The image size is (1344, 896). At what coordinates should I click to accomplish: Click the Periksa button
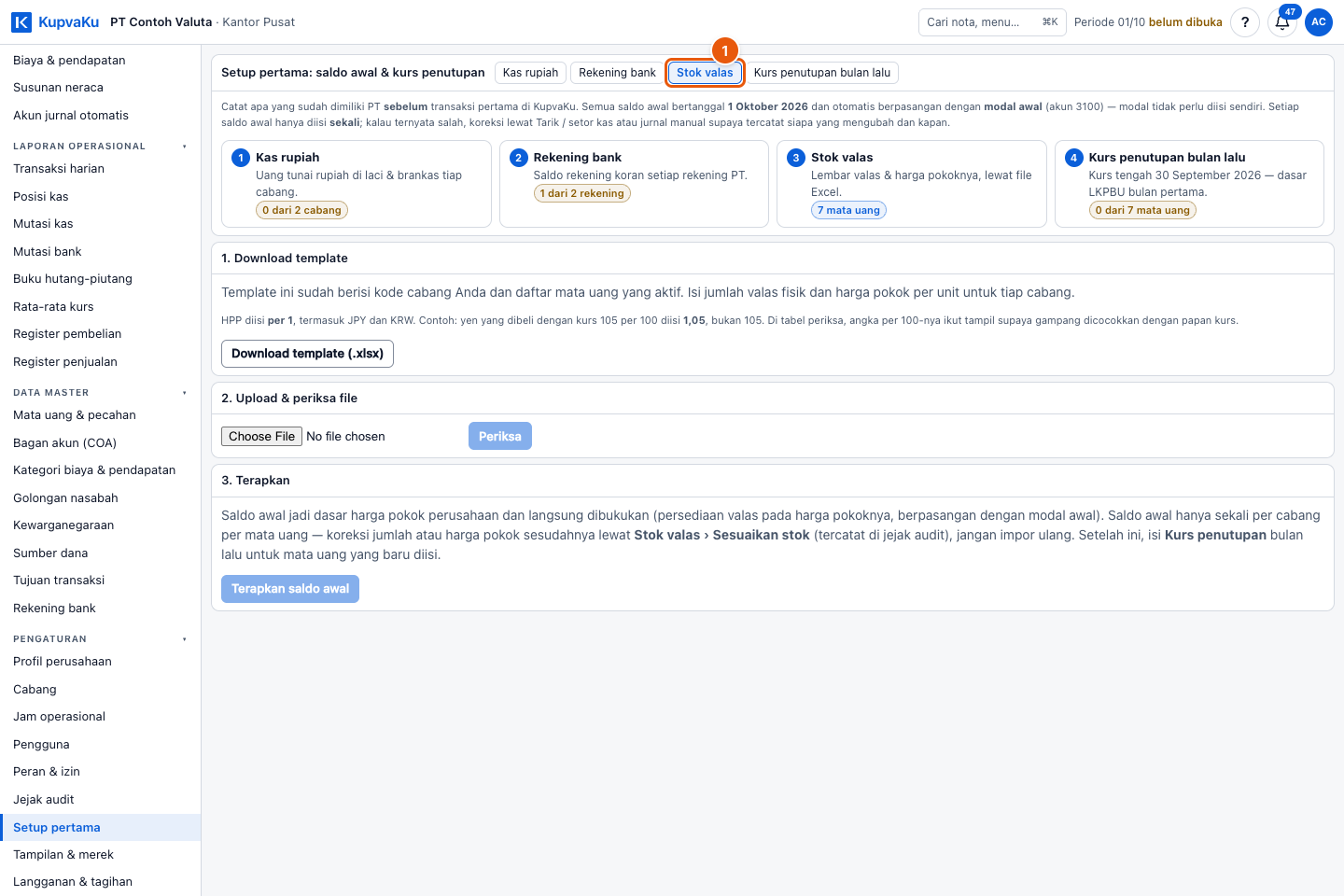tap(500, 436)
